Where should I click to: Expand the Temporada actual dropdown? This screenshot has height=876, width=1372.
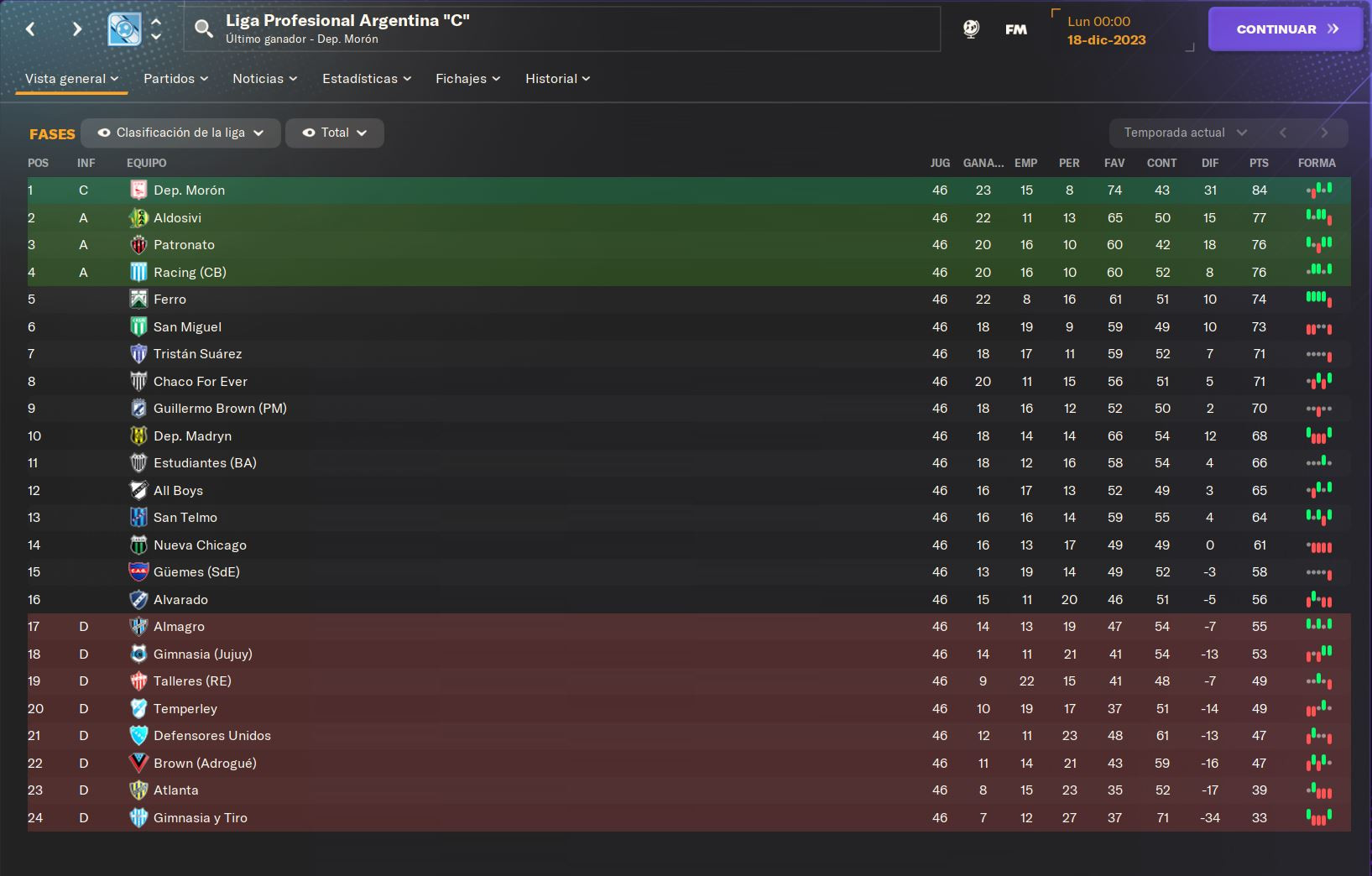(x=1185, y=133)
